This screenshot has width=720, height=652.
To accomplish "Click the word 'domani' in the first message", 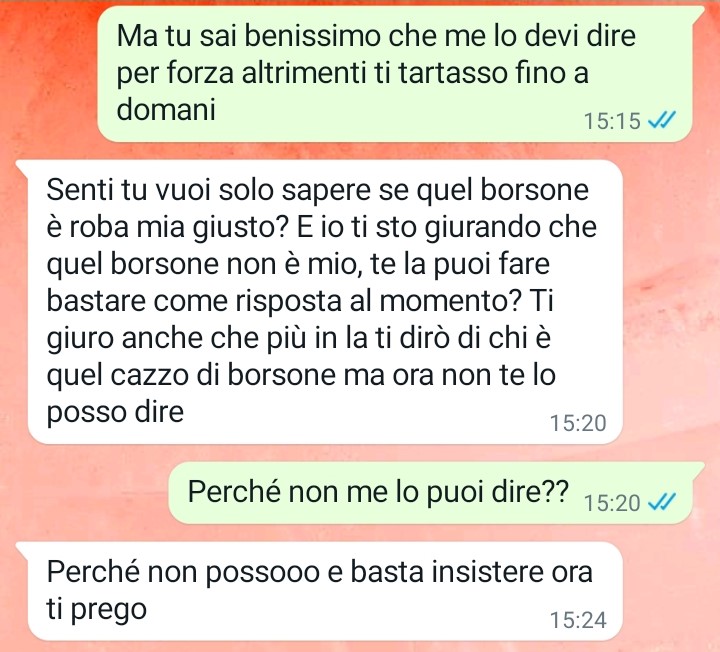I will (x=166, y=109).
